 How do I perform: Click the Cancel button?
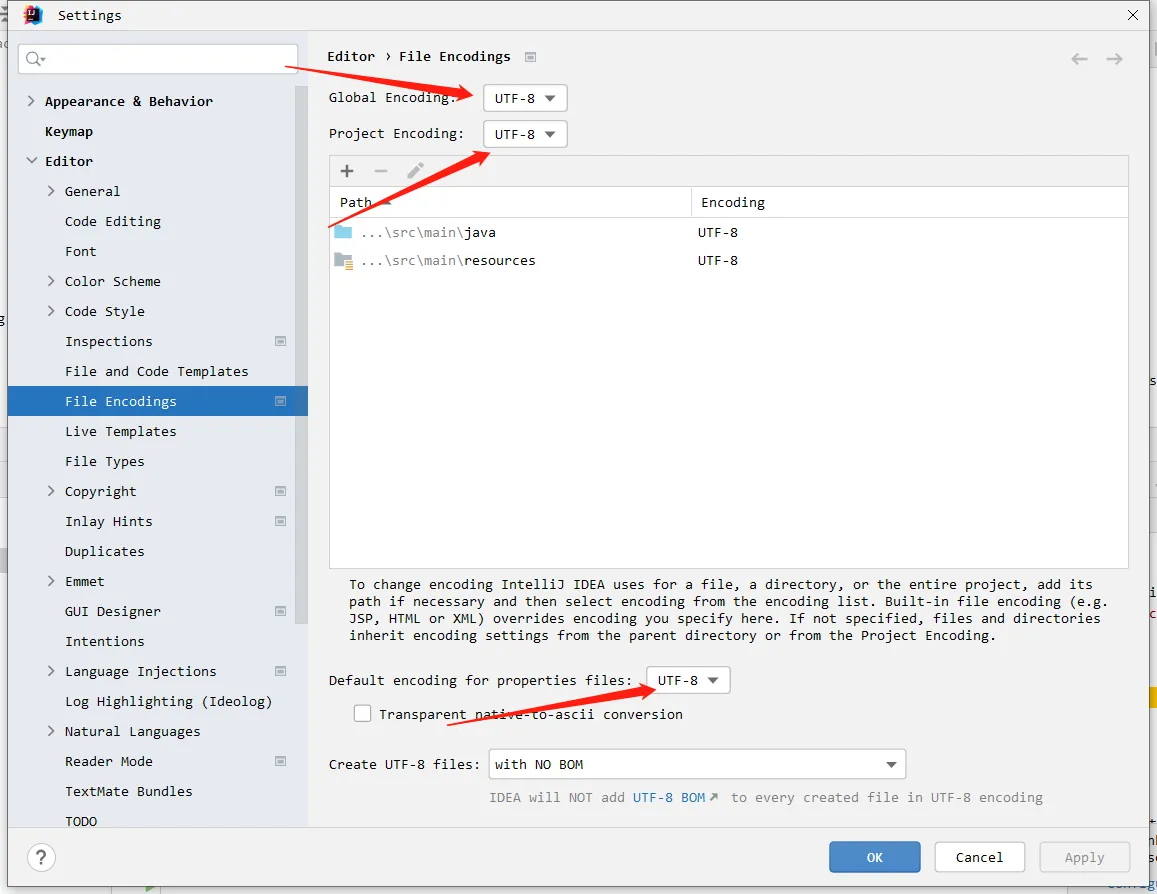979,857
